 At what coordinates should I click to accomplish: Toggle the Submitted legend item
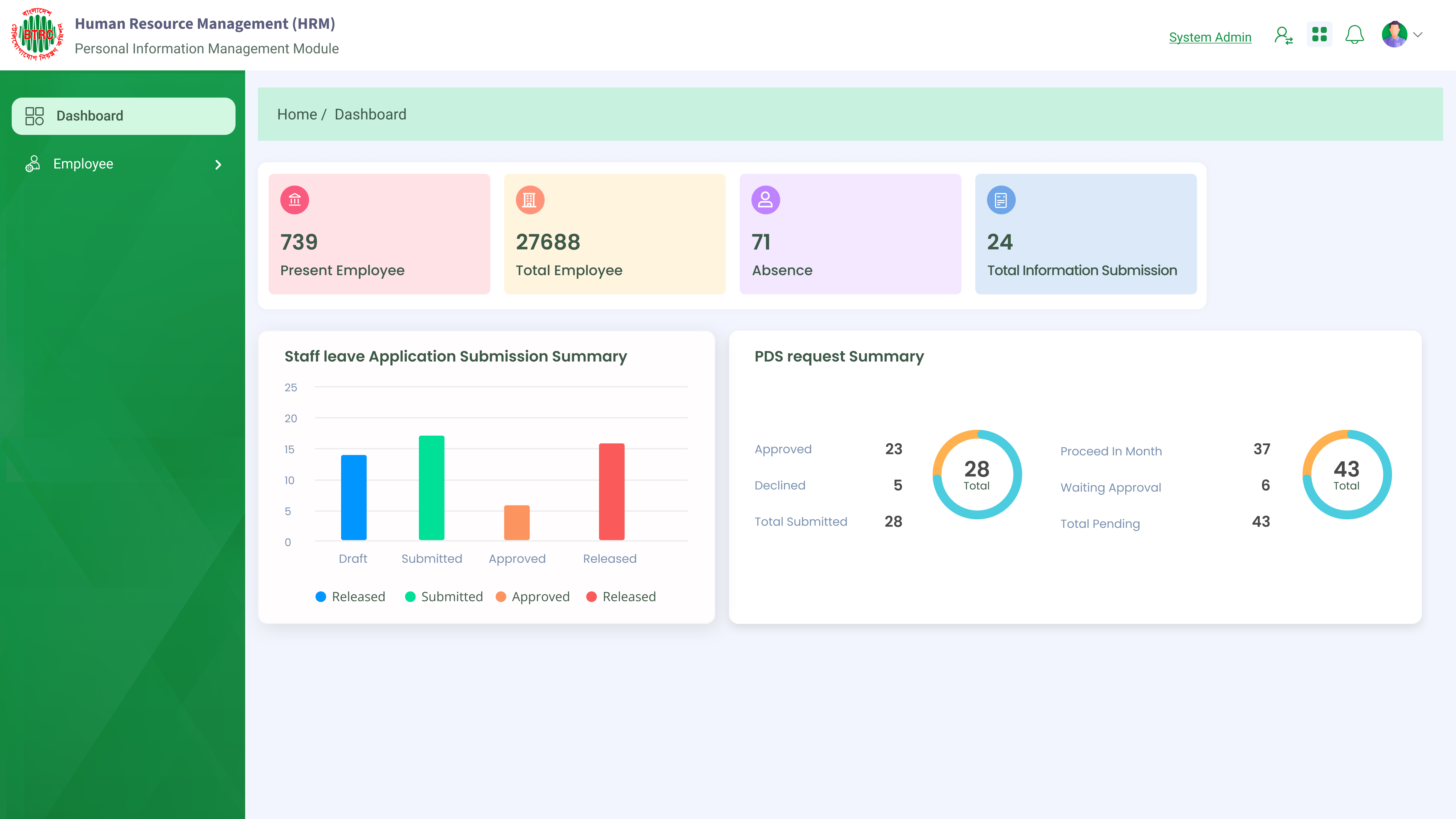444,597
